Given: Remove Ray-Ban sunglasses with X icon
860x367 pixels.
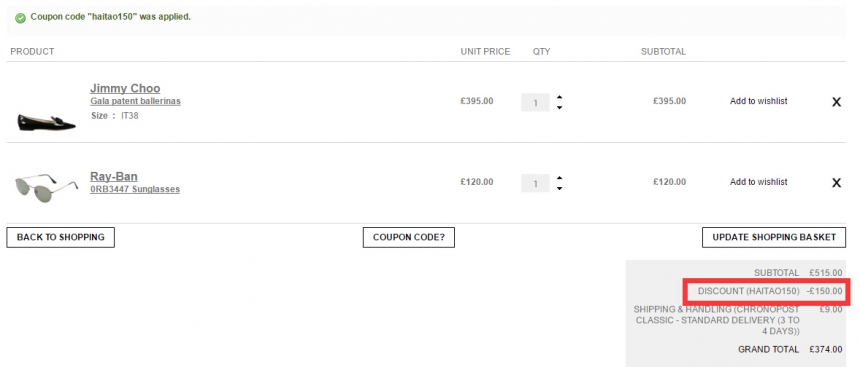Looking at the screenshot, I should coord(836,183).
